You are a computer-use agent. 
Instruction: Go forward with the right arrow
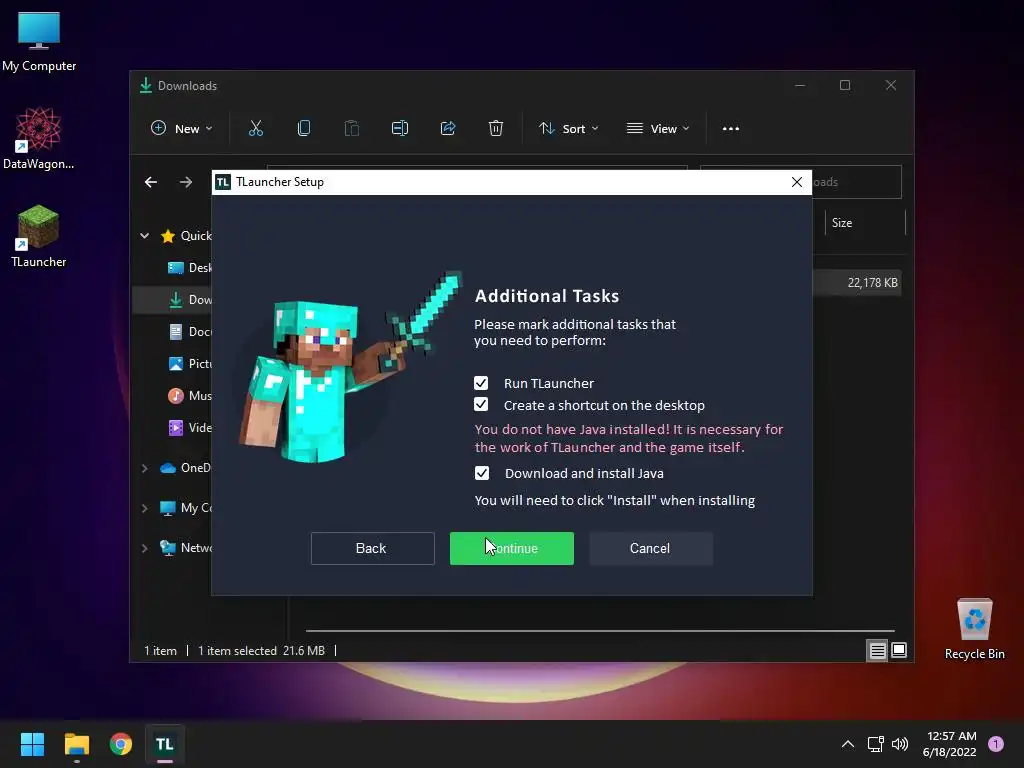tap(186, 182)
